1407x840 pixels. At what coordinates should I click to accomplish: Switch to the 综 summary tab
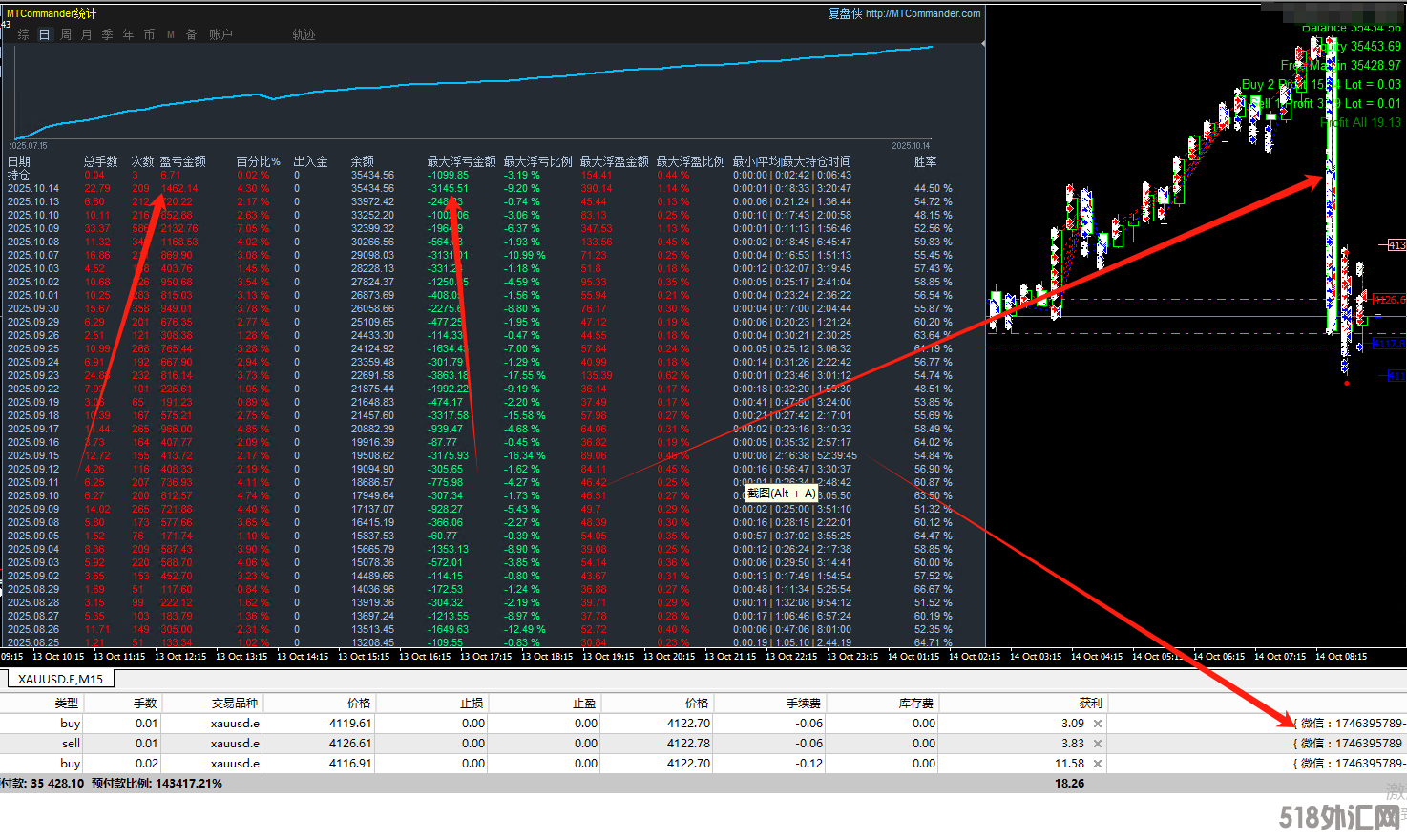point(23,34)
